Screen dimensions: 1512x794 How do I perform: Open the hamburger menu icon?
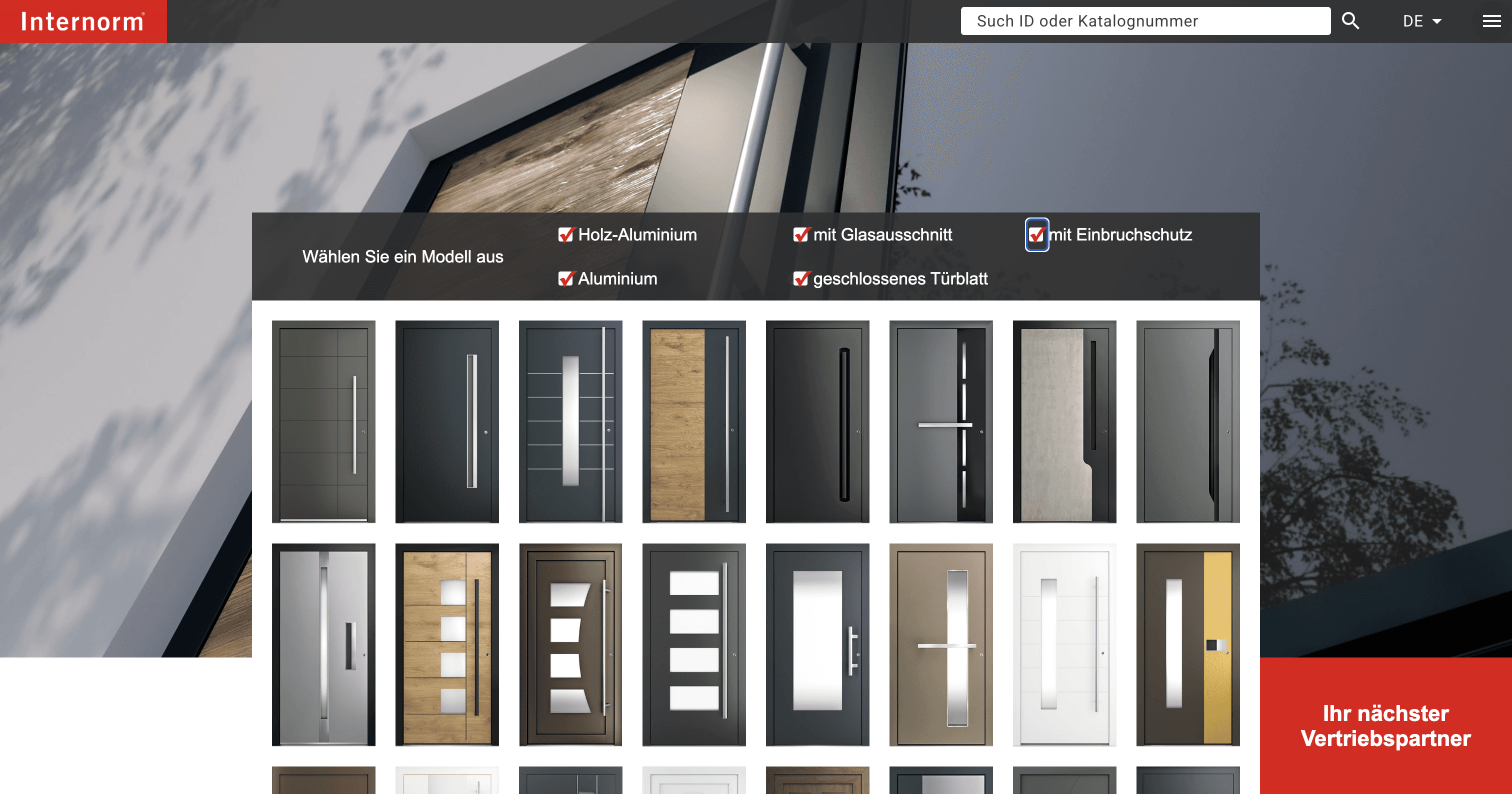coord(1491,21)
